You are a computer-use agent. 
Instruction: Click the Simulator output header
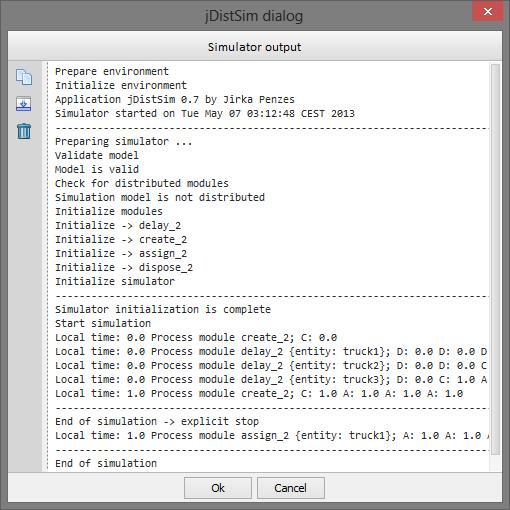(x=255, y=47)
